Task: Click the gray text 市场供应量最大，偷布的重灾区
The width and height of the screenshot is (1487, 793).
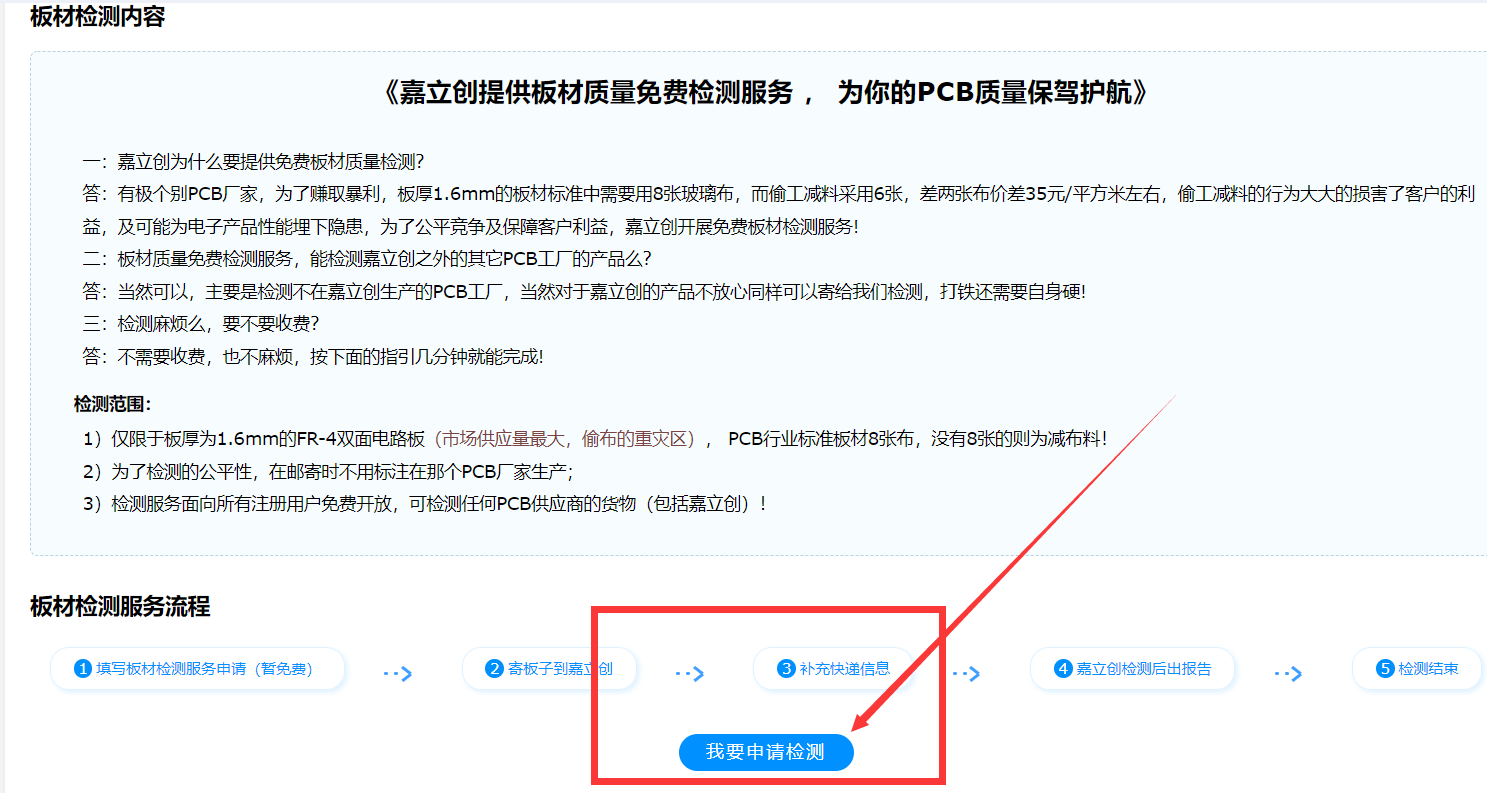Action: coord(567,438)
